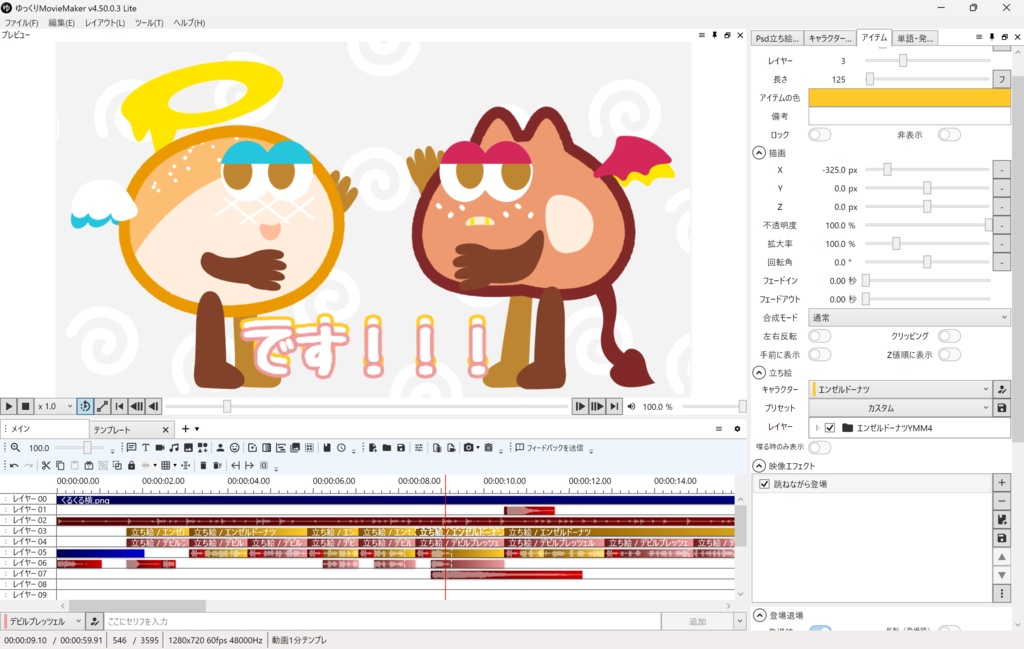The image size is (1024, 649).
Task: Open the キャラクター dropdown showing エンゼルドーナツ
Action: (901, 389)
